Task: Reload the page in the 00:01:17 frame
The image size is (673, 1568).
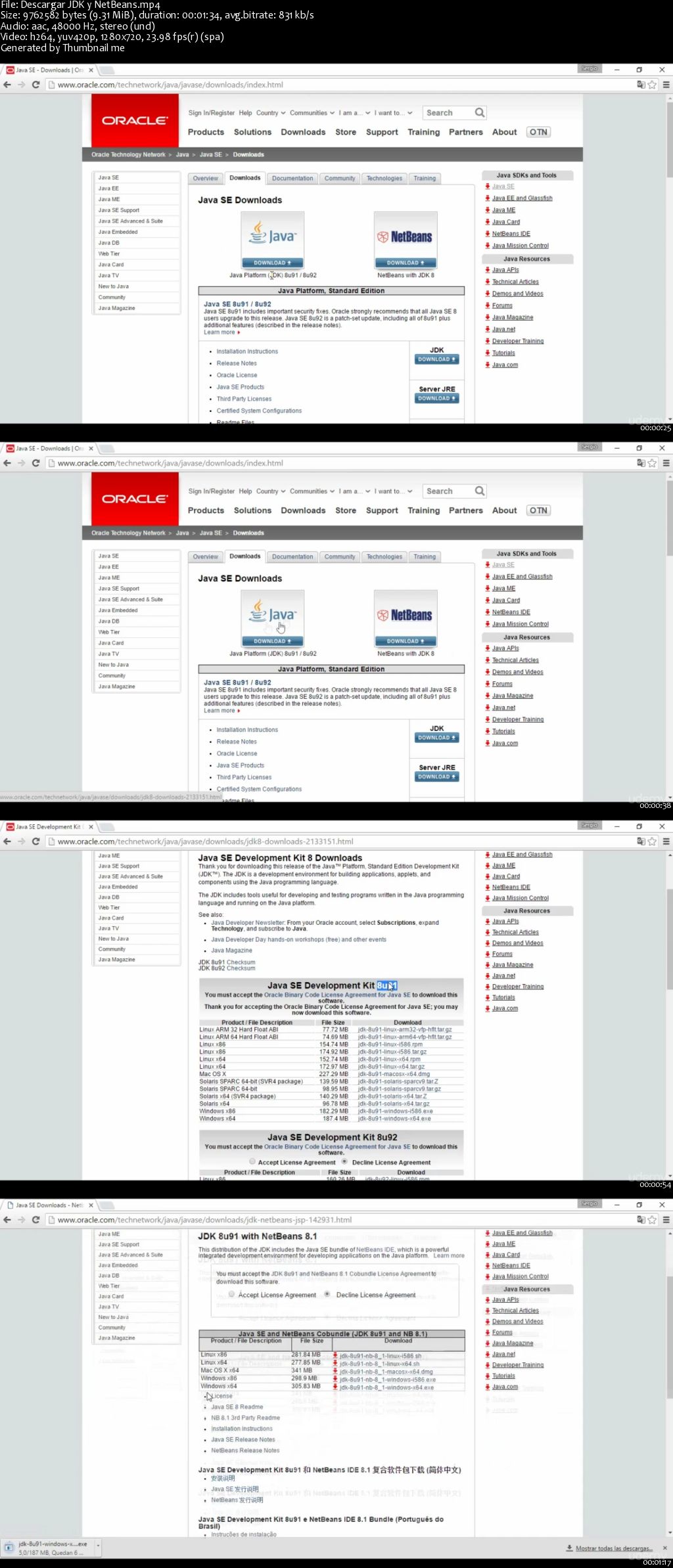Action: (x=35, y=1220)
